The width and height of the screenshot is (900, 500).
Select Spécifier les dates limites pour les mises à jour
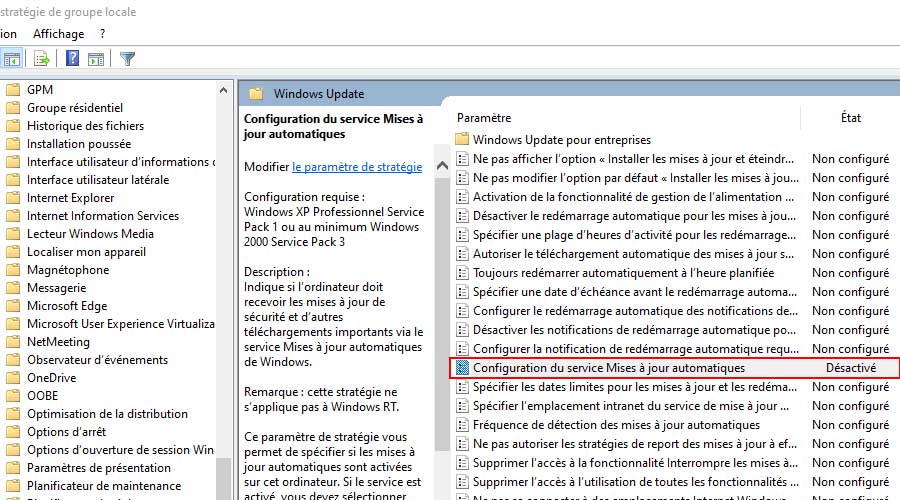tap(634, 387)
